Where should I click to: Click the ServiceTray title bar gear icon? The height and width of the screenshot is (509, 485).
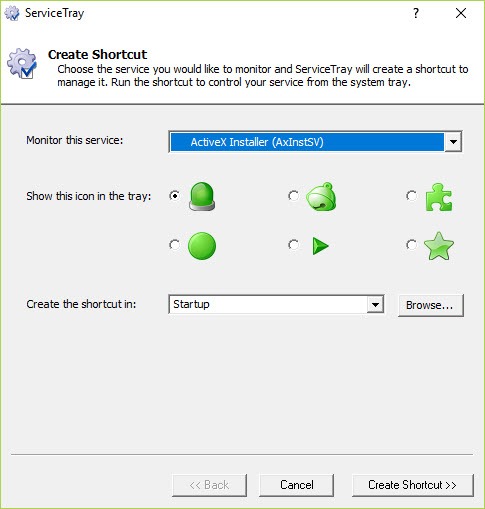[12, 13]
